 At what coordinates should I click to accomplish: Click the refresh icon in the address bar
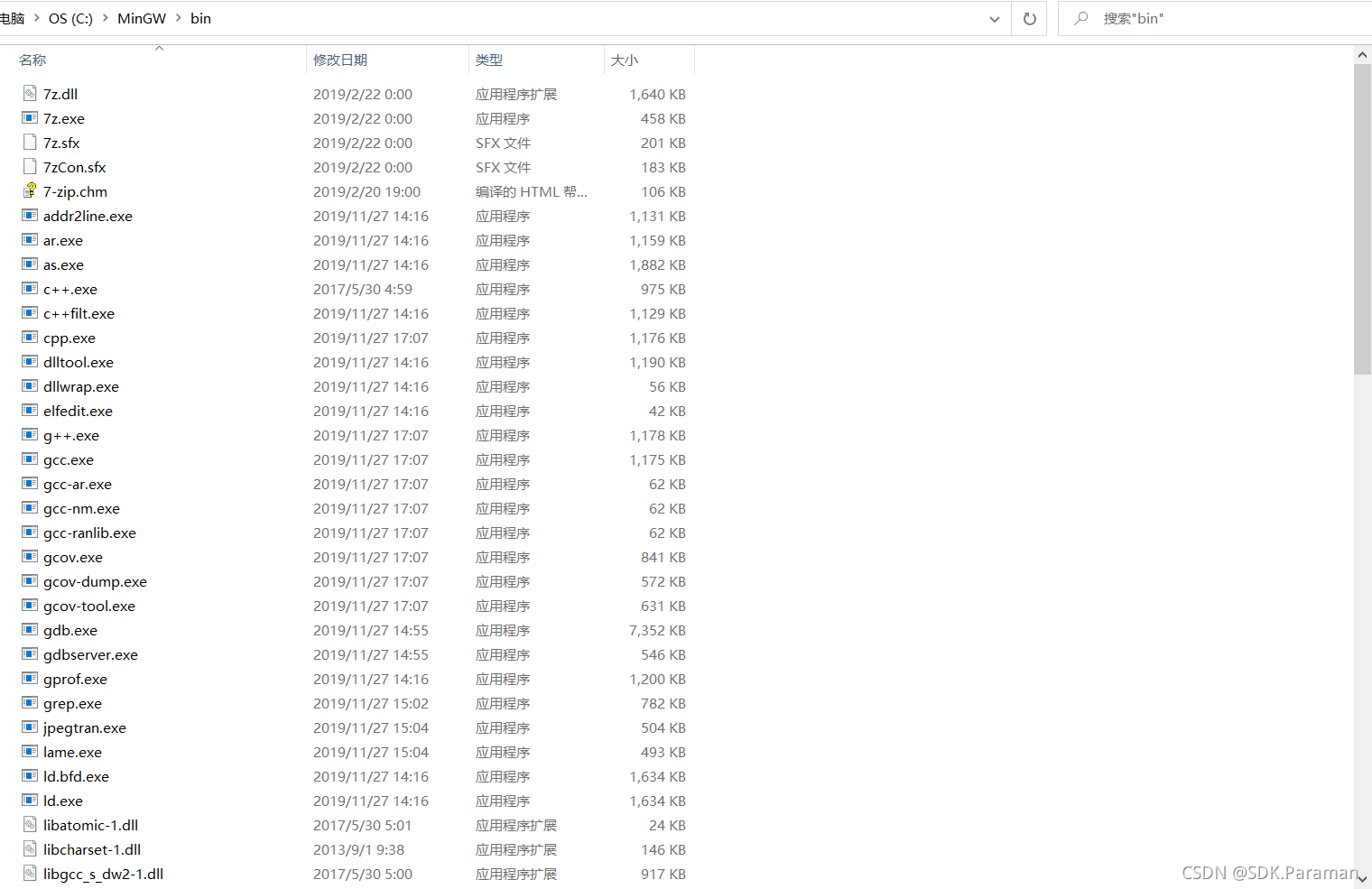pyautogui.click(x=1029, y=18)
